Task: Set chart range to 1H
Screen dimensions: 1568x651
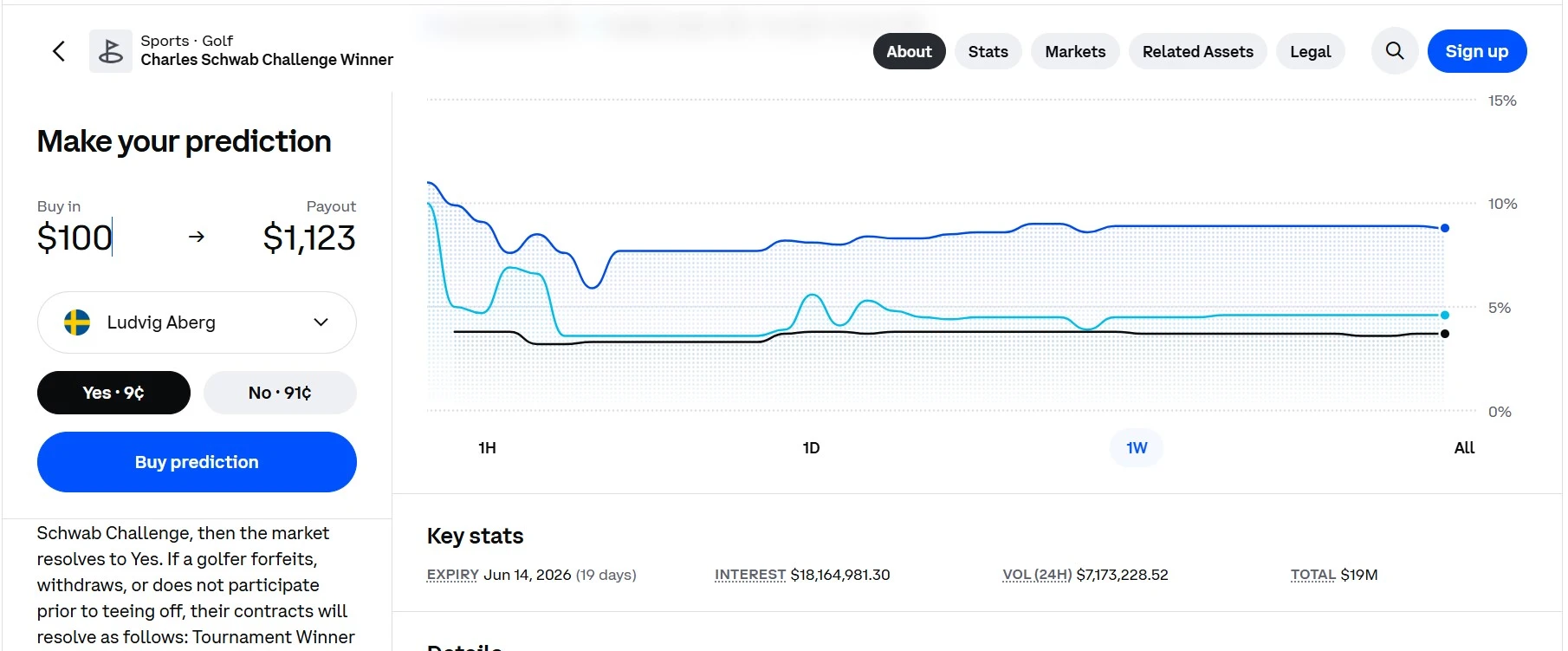Action: [487, 448]
